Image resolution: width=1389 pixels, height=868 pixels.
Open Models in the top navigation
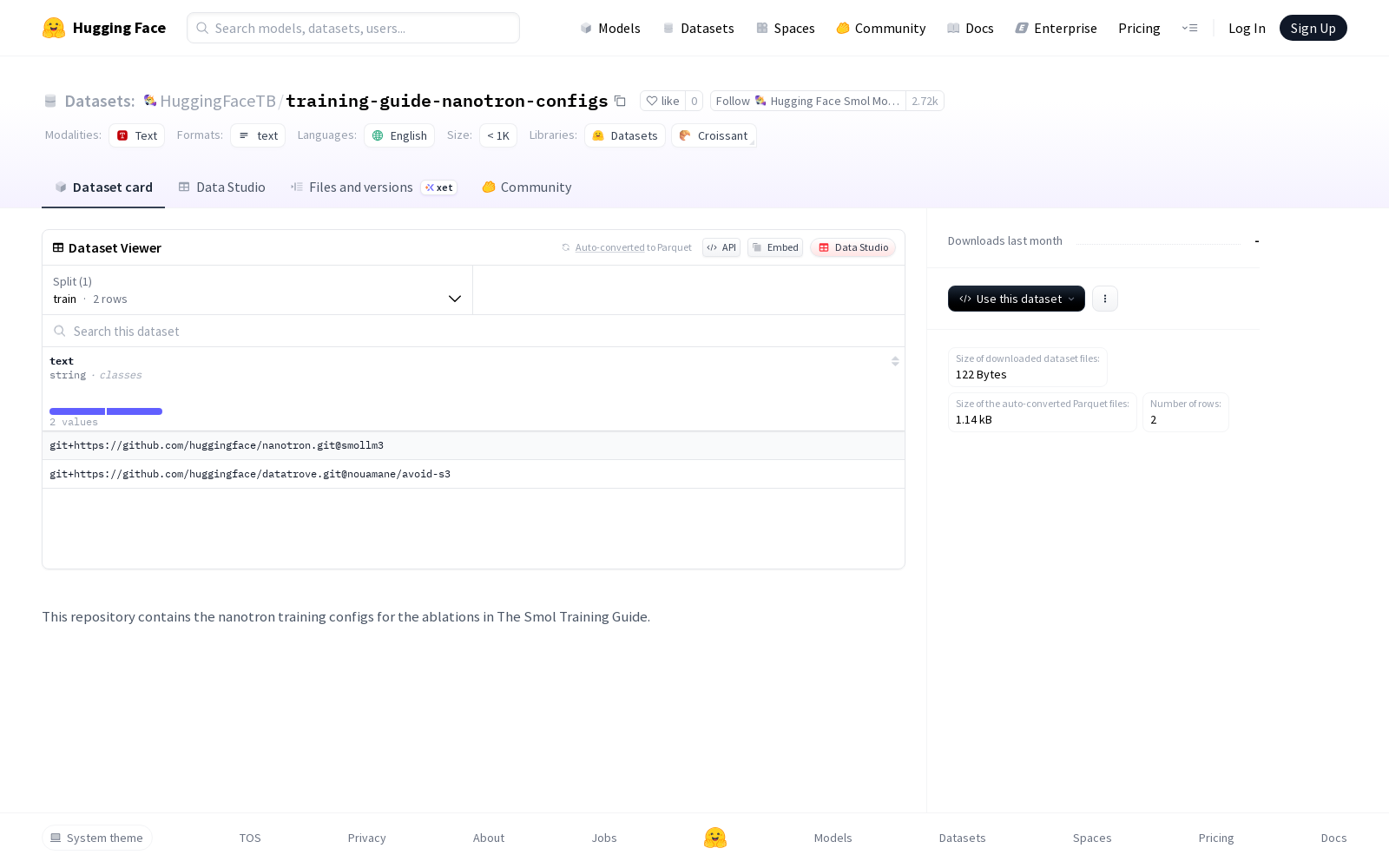(610, 28)
